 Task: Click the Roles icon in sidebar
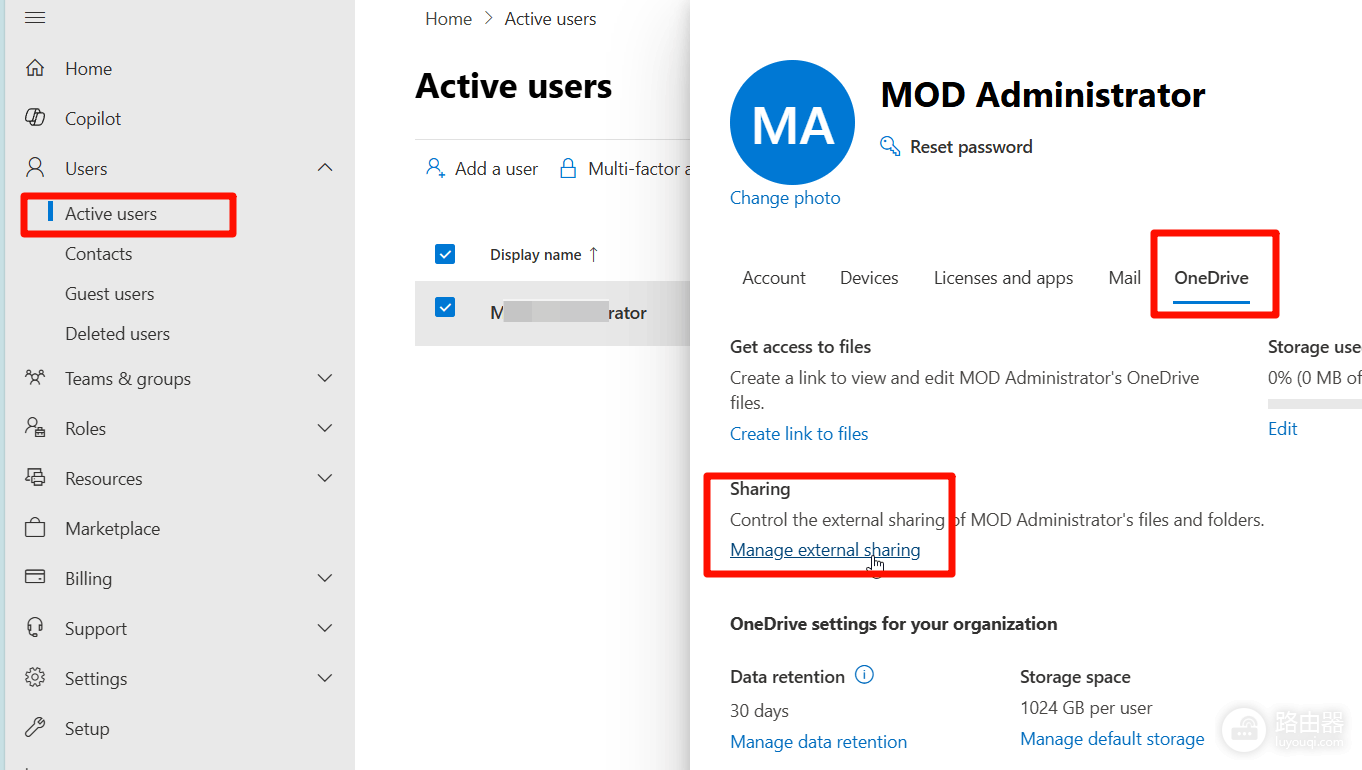[x=35, y=428]
